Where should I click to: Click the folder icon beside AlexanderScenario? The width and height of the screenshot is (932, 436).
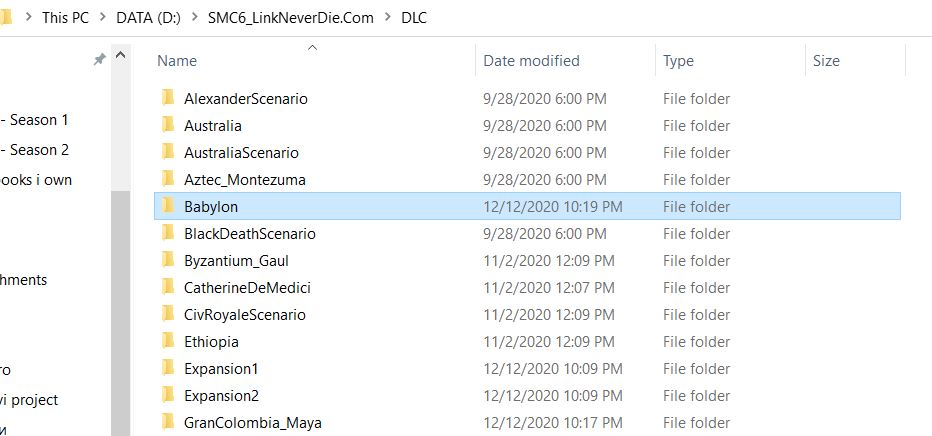(167, 99)
